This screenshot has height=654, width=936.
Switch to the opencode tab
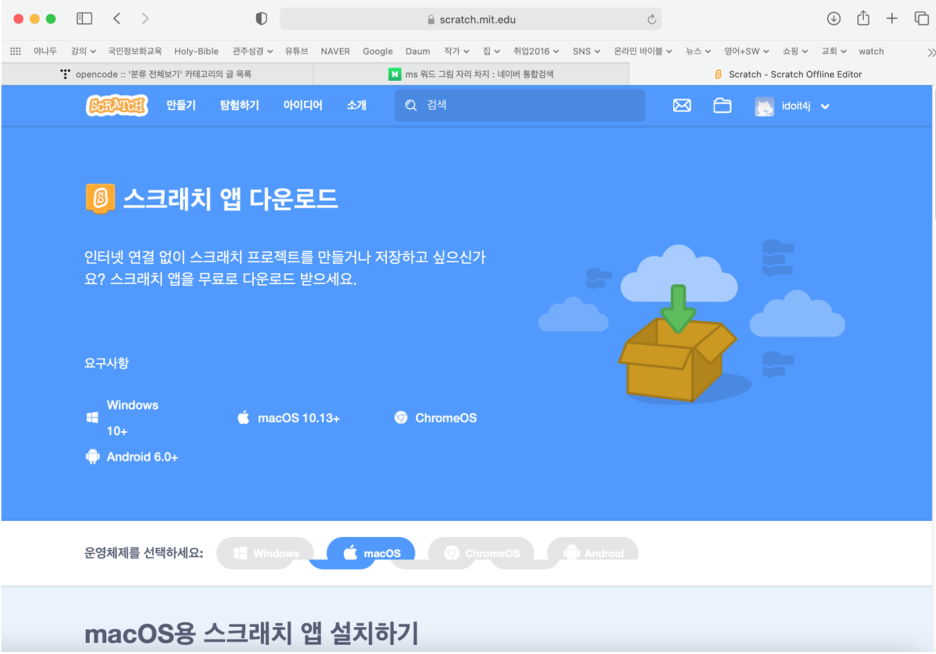pyautogui.click(x=157, y=74)
